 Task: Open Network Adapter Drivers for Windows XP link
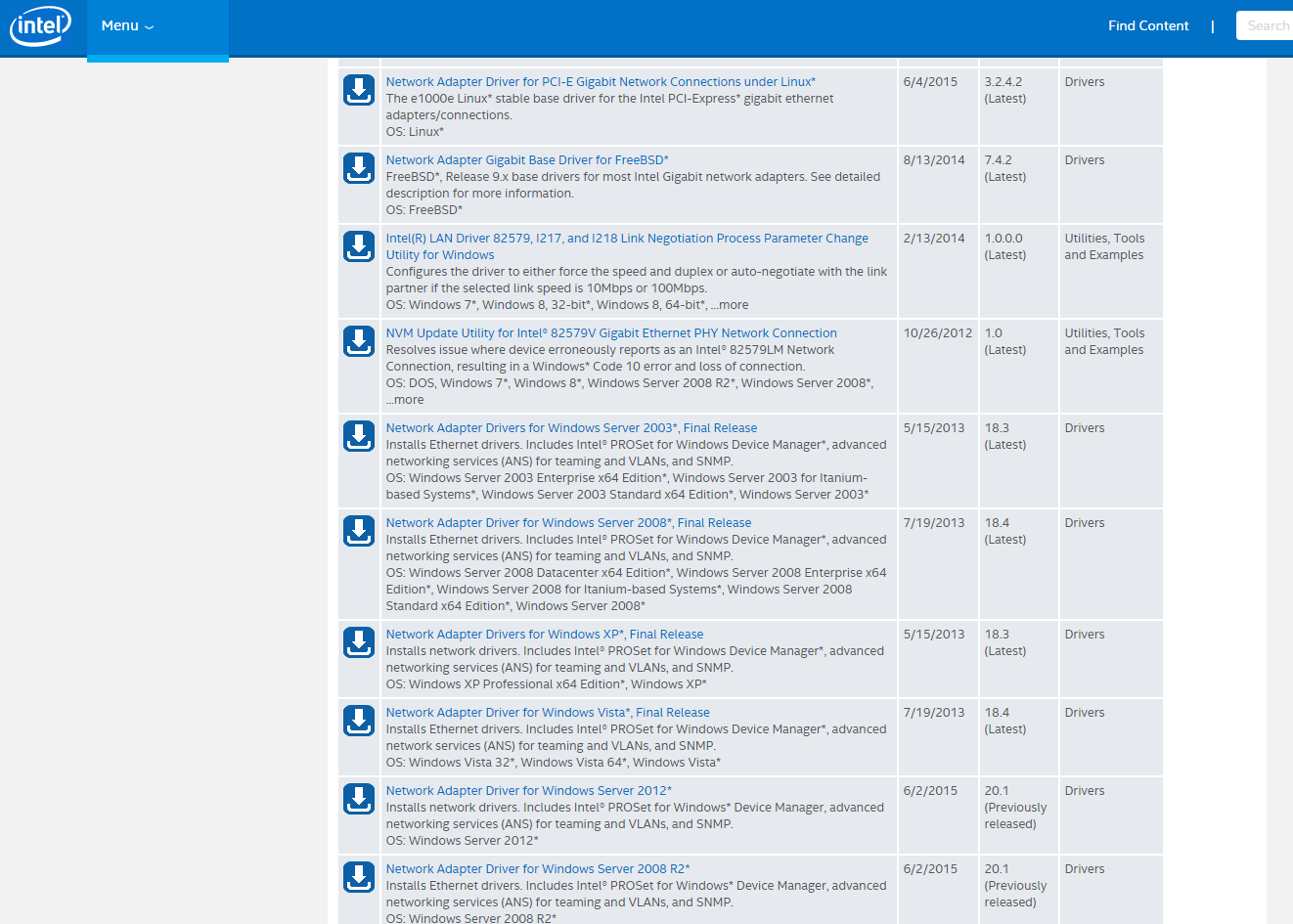coord(545,635)
